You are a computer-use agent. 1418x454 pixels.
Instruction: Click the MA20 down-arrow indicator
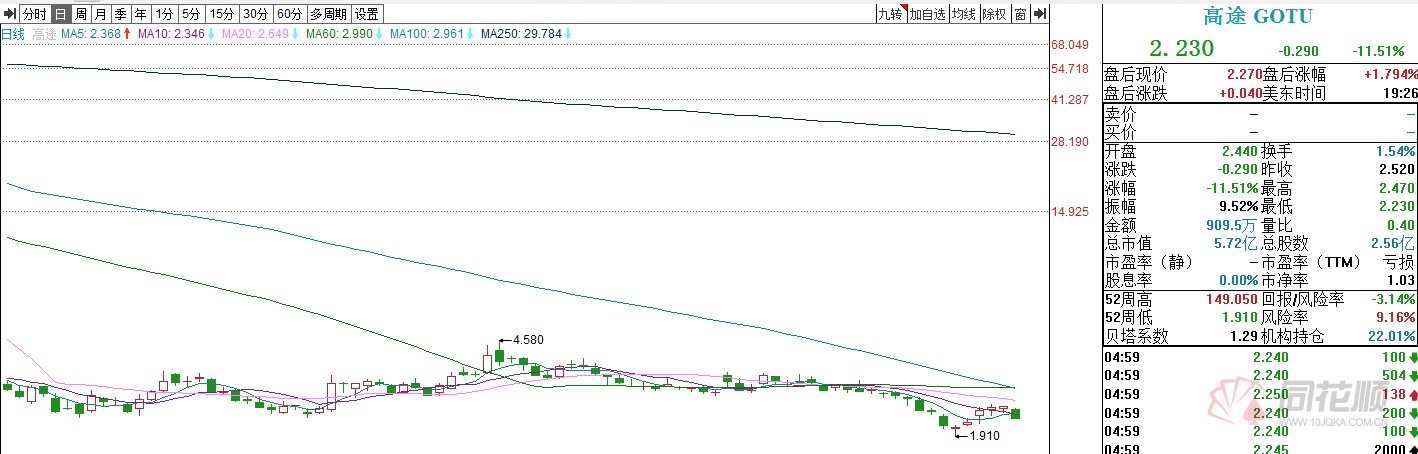click(x=296, y=34)
